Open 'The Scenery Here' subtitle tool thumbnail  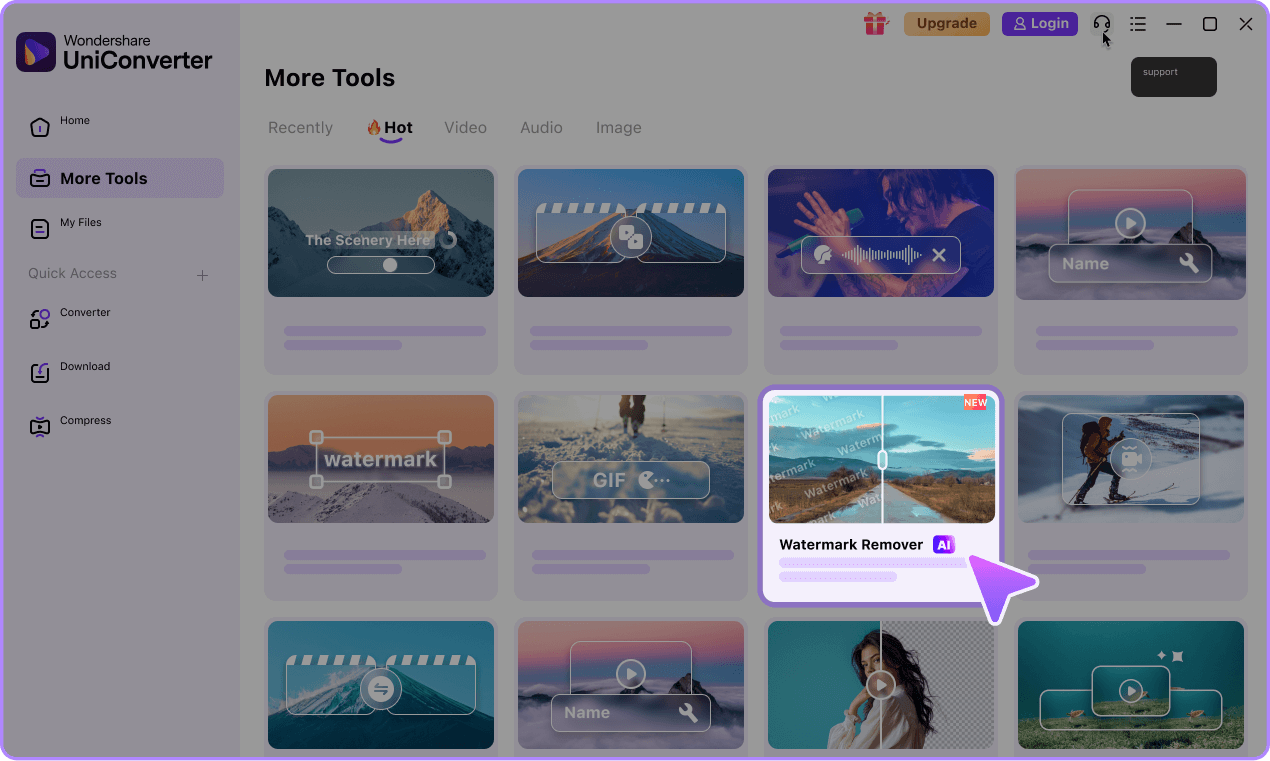point(381,233)
